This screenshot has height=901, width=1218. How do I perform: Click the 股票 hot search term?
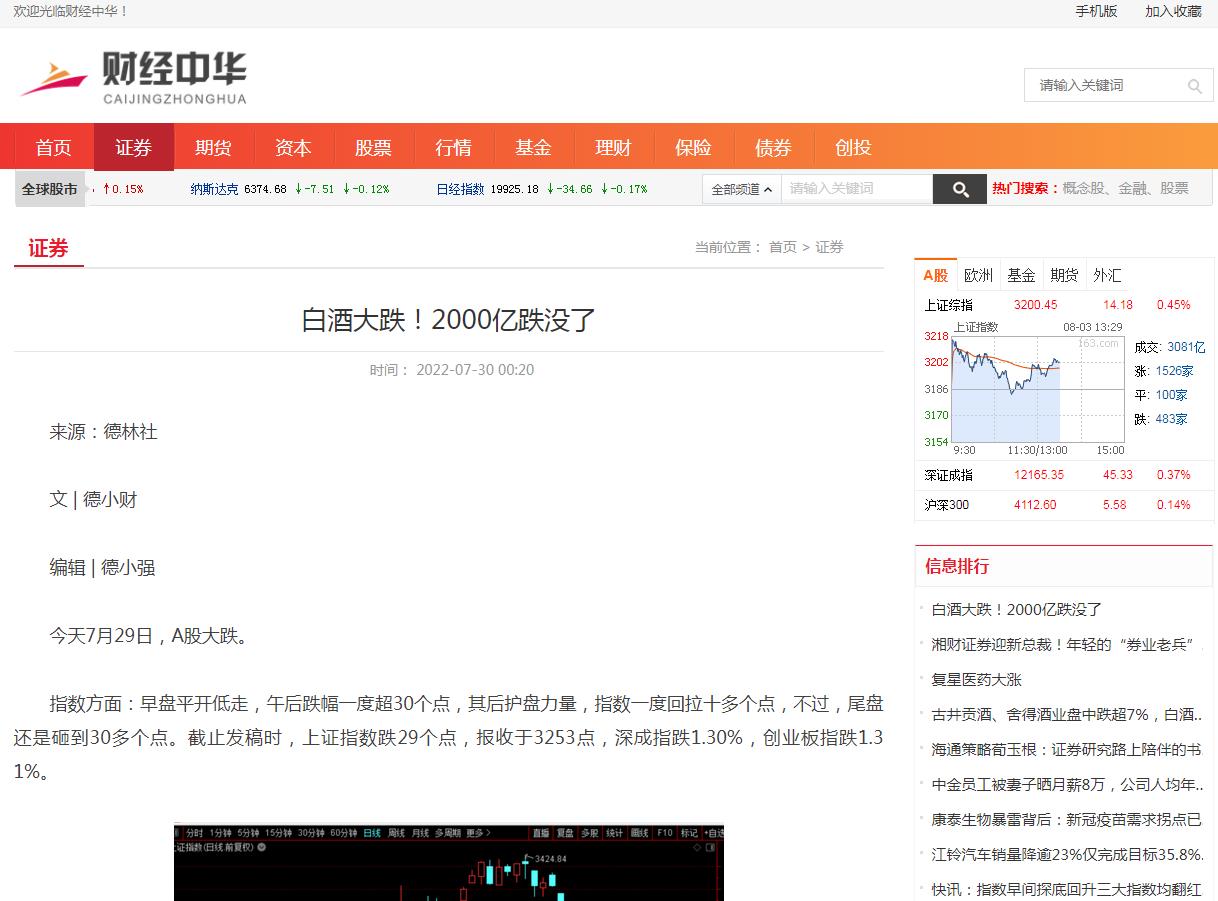(1174, 188)
